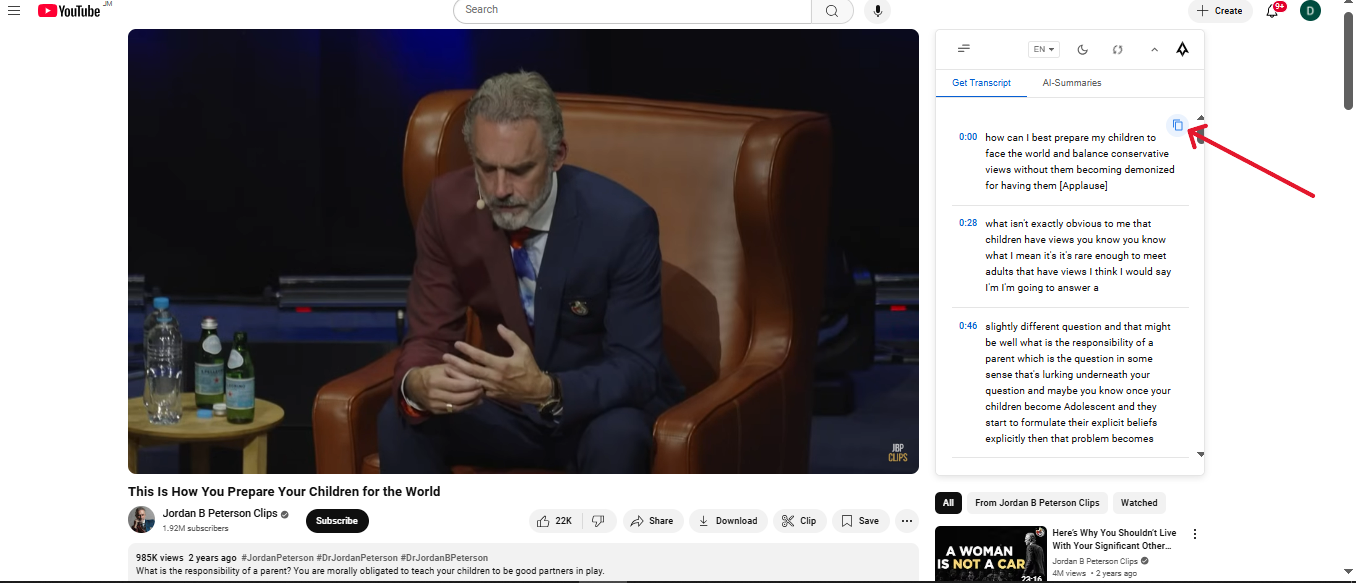Like the video (22K)
The height and width of the screenshot is (583, 1356).
click(555, 521)
